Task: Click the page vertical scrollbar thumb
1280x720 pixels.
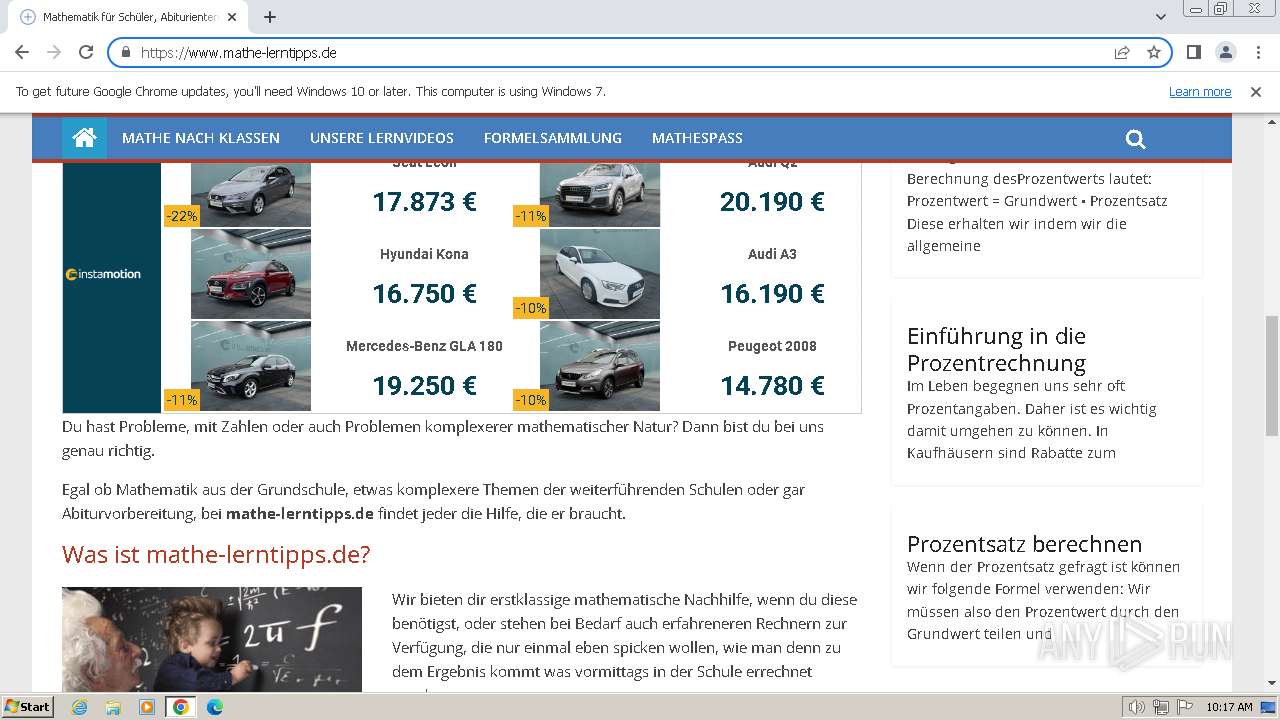Action: tap(1271, 375)
